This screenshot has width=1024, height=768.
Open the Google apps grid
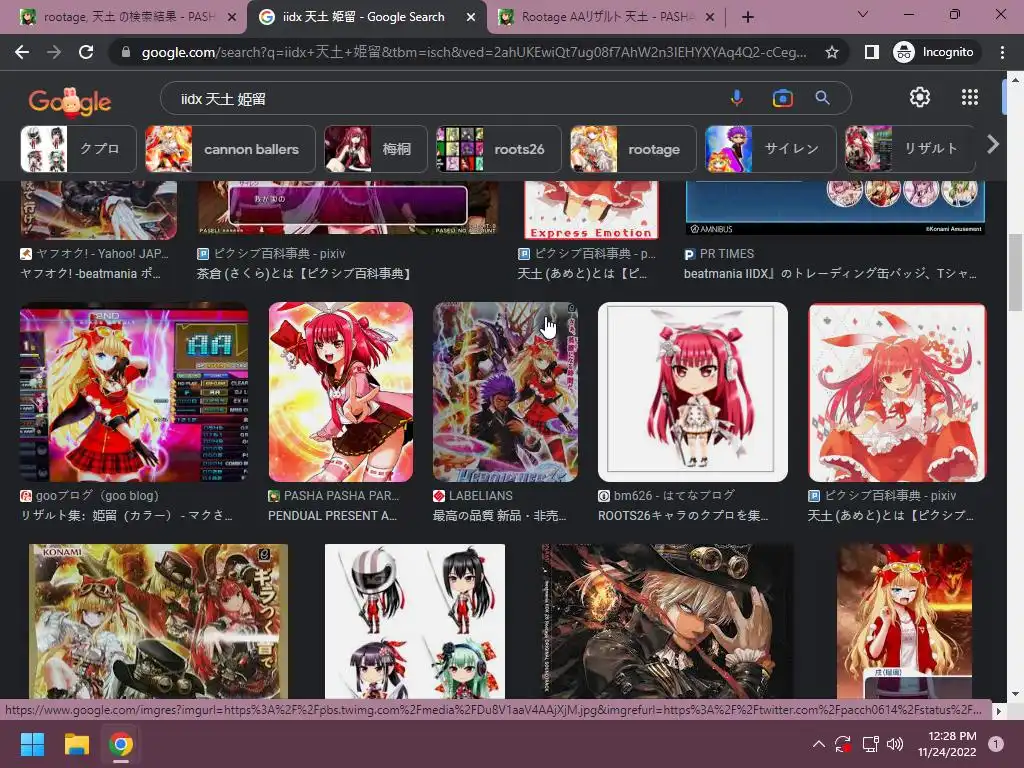970,97
